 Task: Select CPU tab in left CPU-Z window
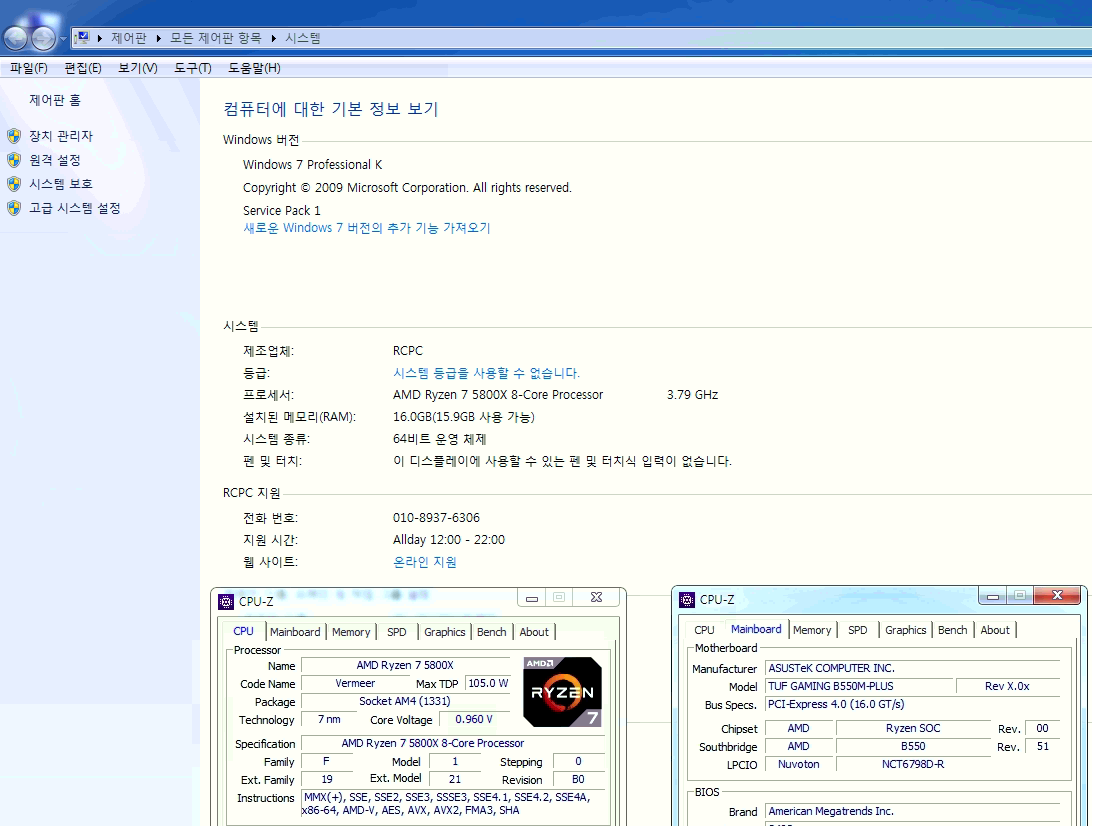(243, 632)
